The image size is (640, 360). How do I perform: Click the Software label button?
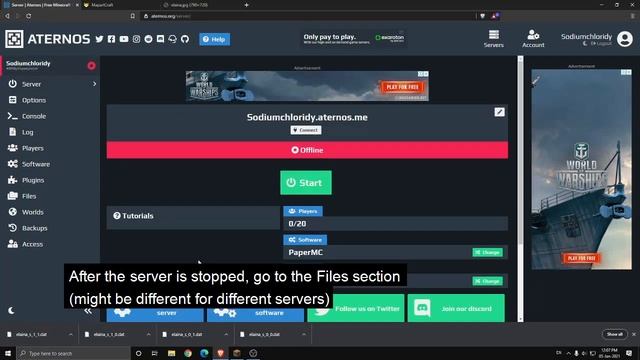point(305,240)
